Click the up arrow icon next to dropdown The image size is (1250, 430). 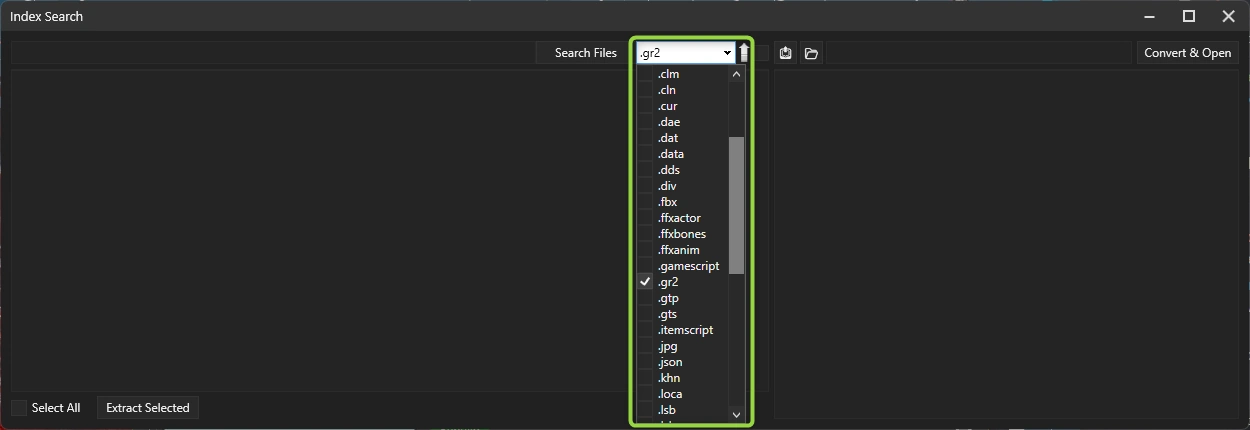[x=744, y=53]
